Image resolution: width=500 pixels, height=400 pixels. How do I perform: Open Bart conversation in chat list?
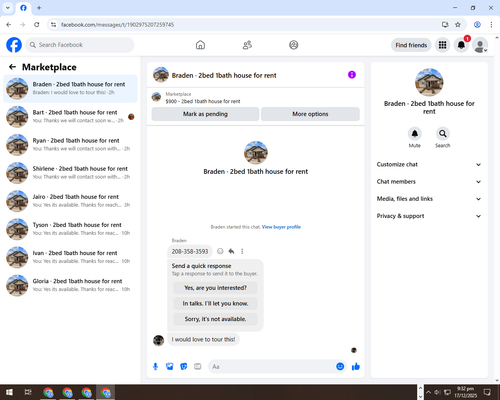[x=70, y=117]
